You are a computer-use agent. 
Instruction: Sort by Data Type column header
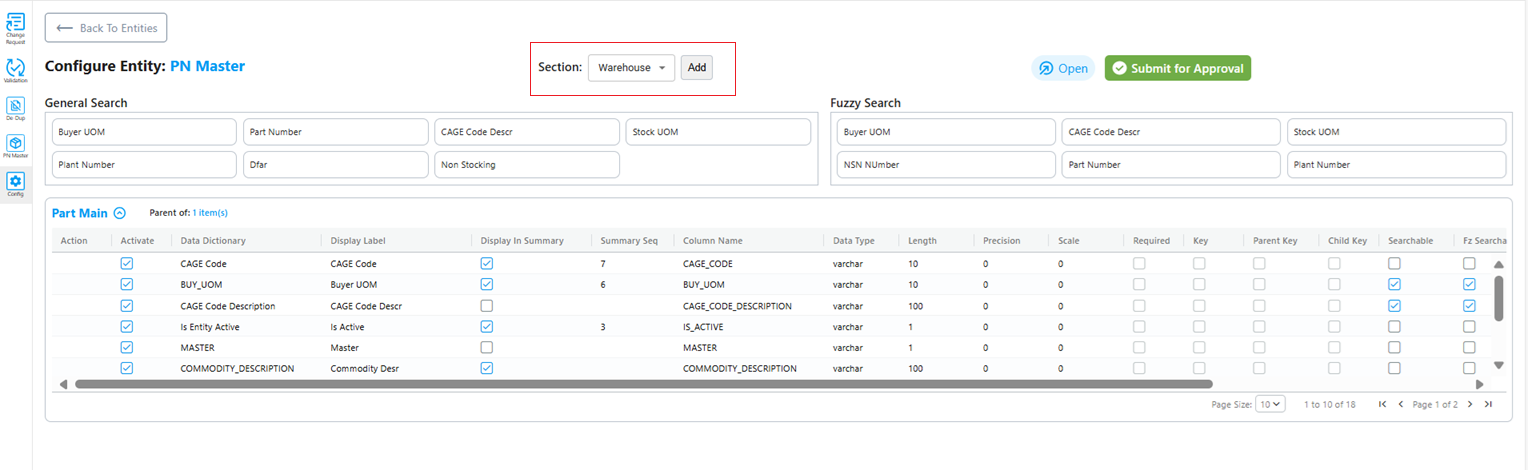click(854, 240)
